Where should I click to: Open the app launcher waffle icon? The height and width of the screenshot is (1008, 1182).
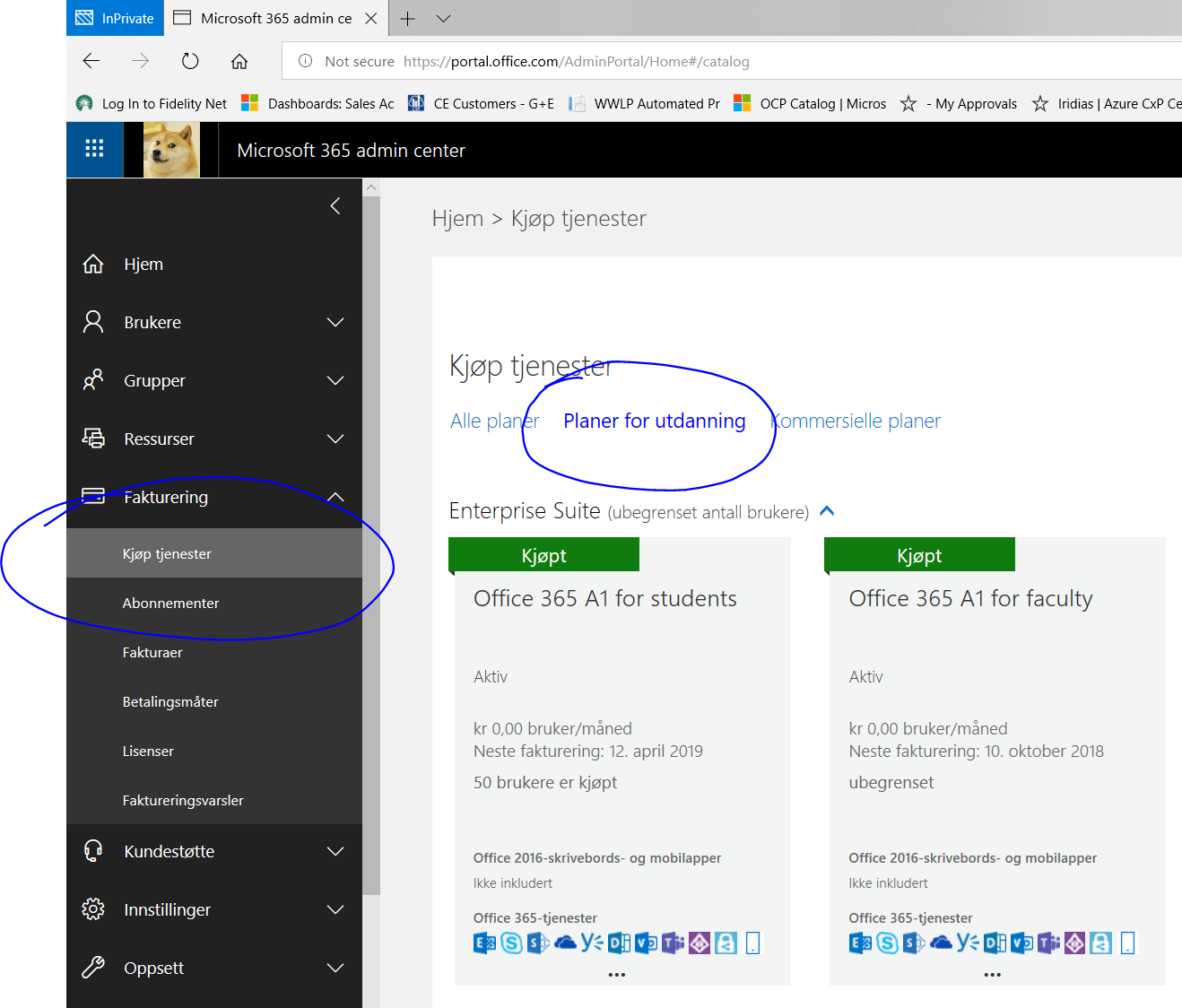click(94, 149)
